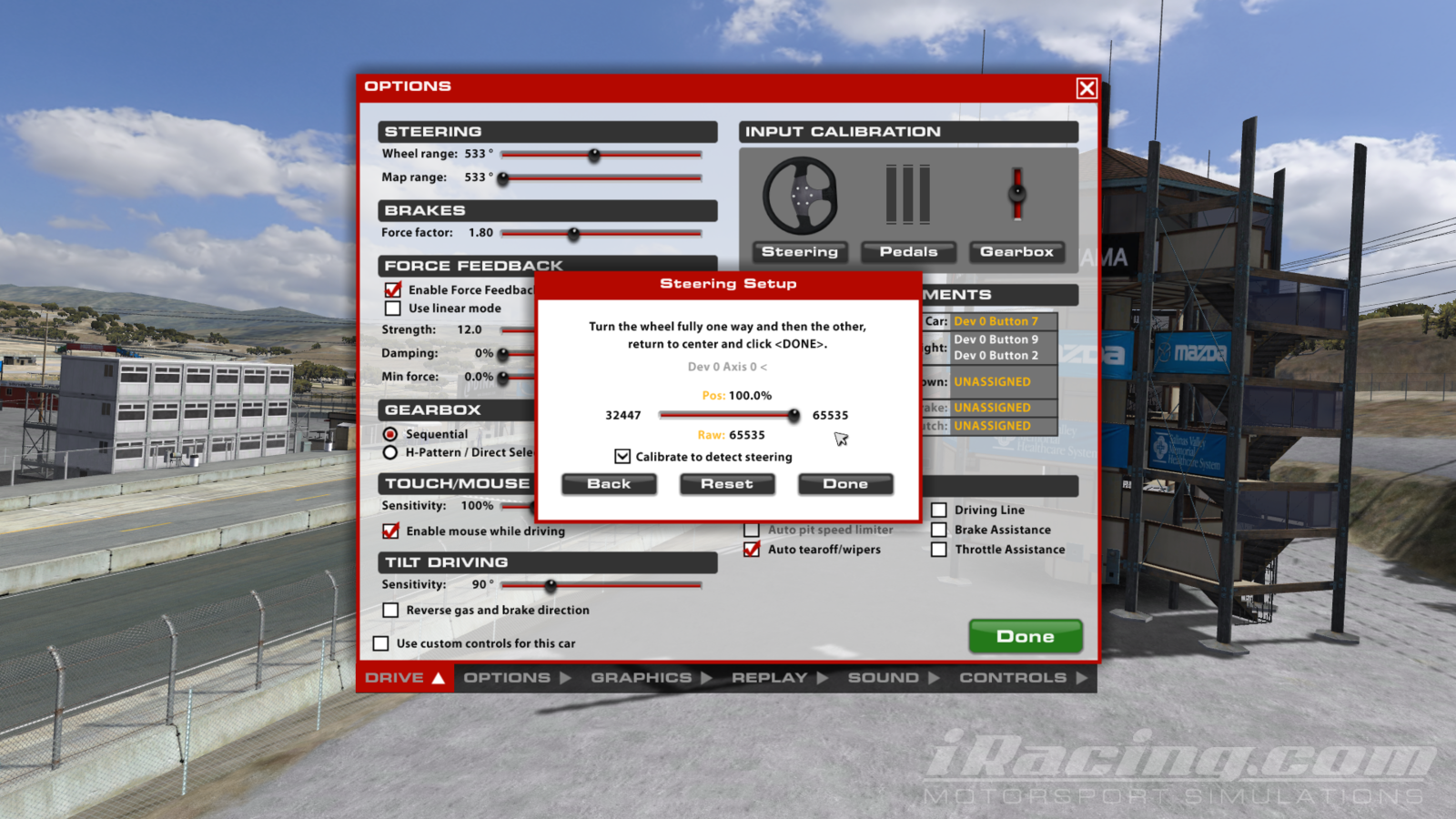
Task: Click the steering wheel calibration icon
Action: [800, 196]
